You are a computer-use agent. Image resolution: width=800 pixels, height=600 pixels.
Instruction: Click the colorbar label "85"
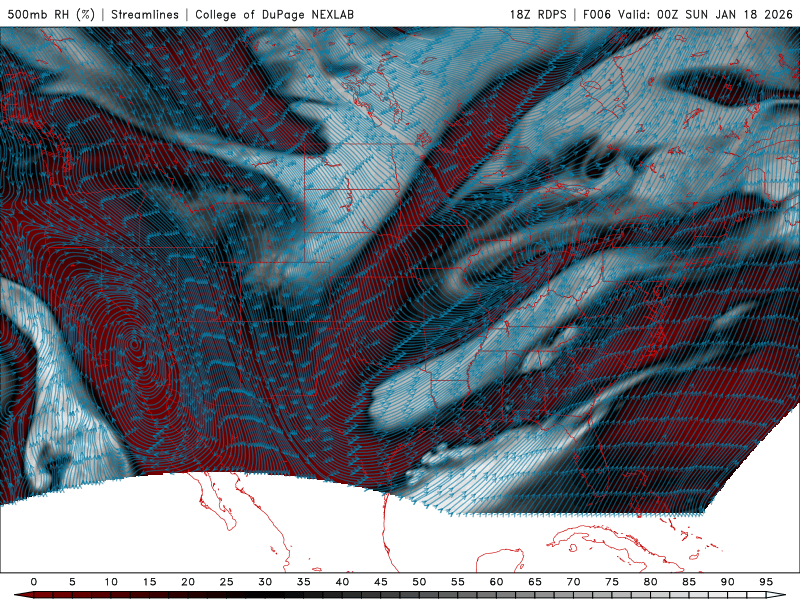click(x=689, y=582)
